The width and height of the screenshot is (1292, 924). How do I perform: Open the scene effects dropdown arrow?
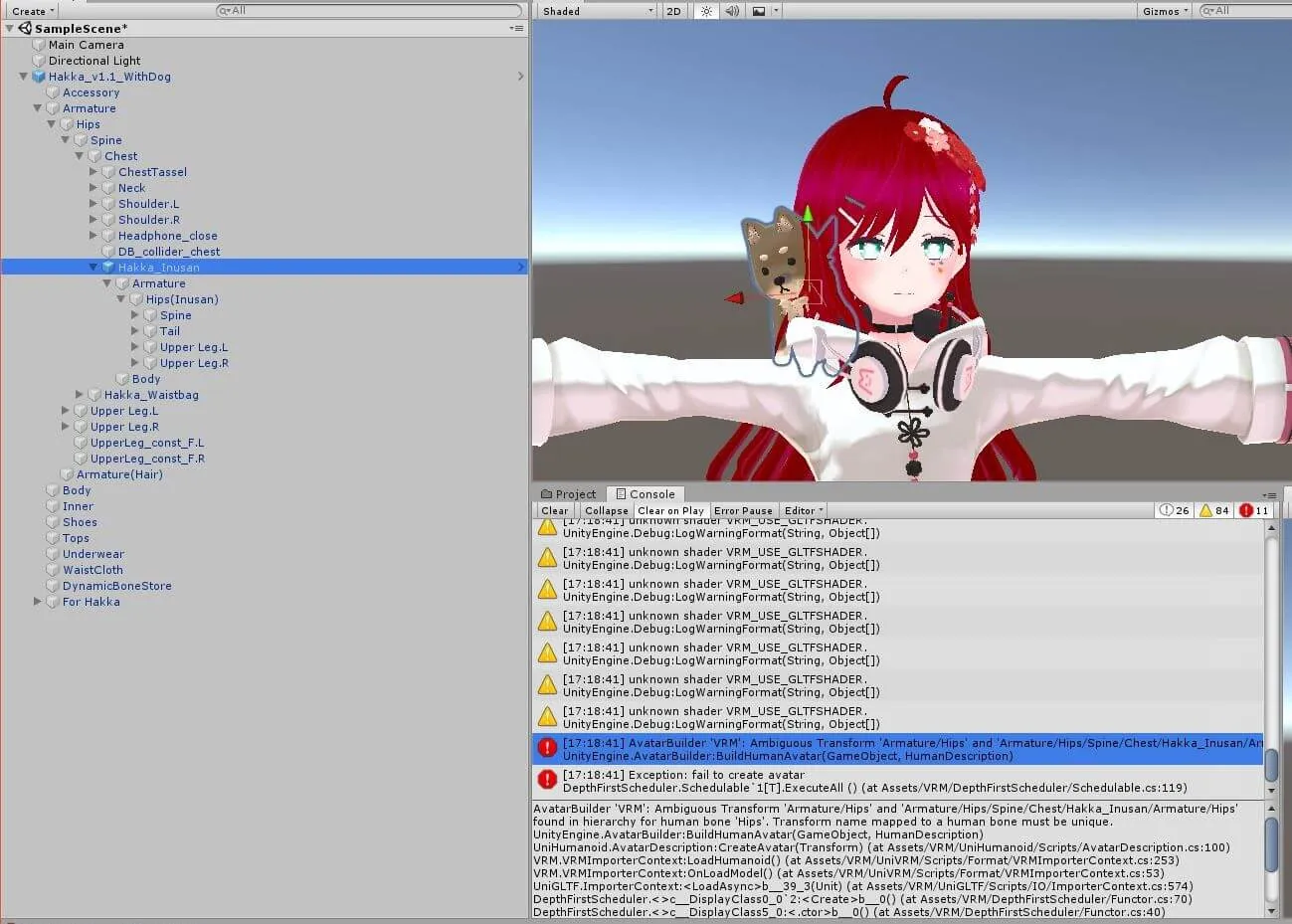(x=776, y=11)
